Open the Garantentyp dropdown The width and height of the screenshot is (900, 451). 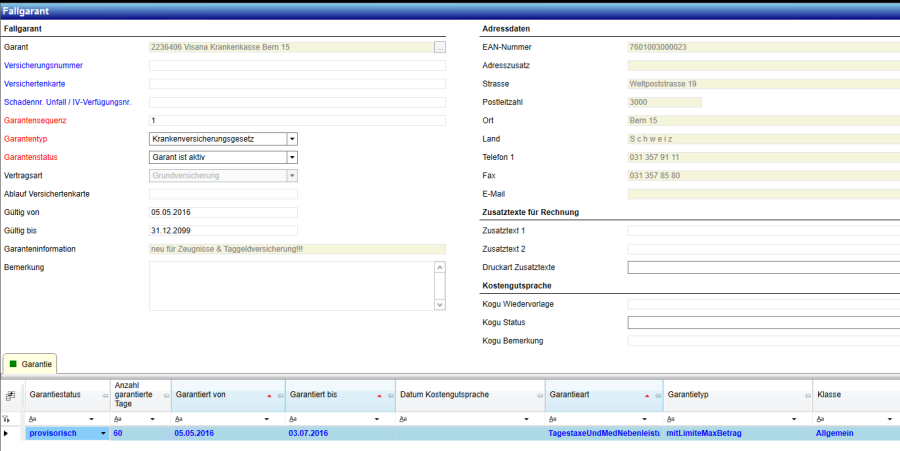[292, 139]
